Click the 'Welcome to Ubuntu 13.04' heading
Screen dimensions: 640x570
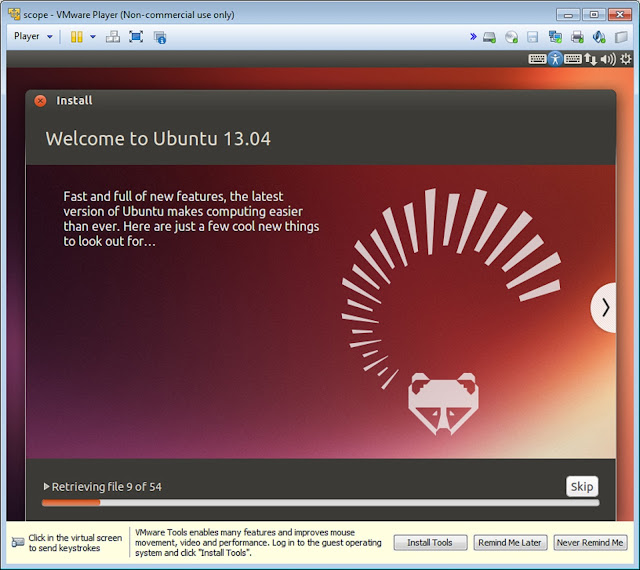tap(158, 139)
